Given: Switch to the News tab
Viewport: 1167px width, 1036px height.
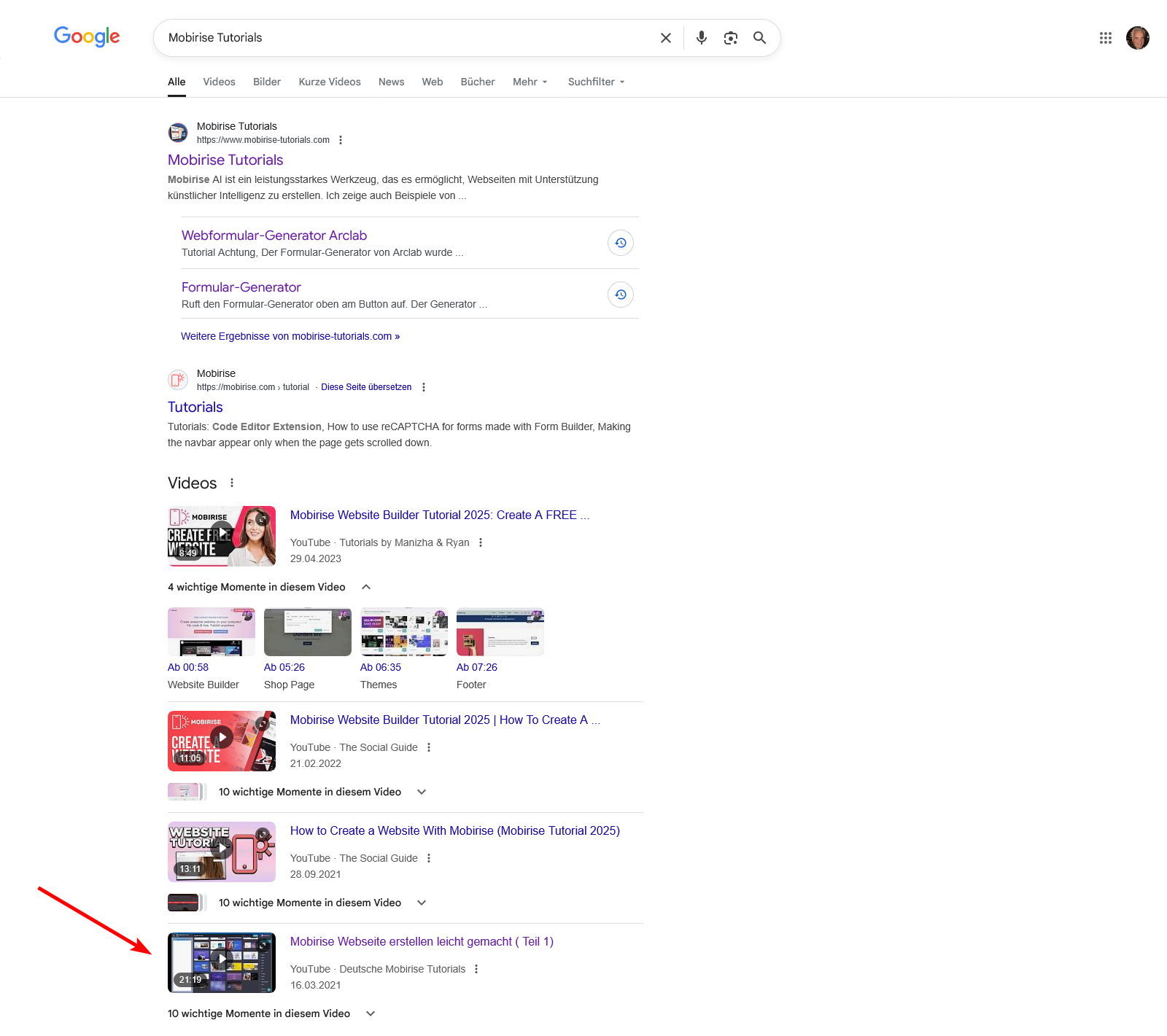Looking at the screenshot, I should tap(391, 82).
